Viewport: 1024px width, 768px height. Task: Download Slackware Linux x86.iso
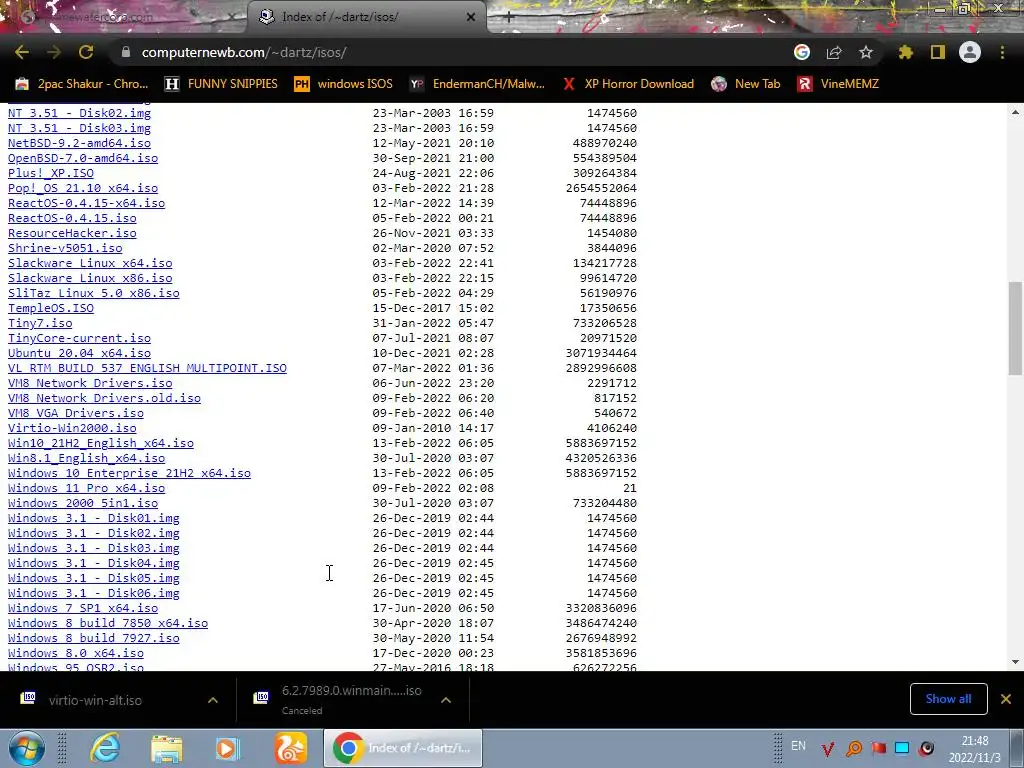90,278
